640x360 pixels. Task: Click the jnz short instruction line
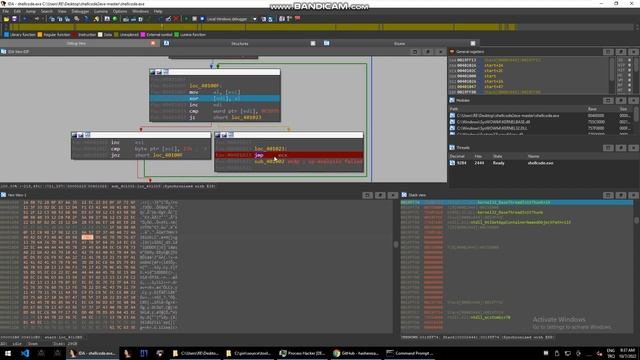click(141, 155)
